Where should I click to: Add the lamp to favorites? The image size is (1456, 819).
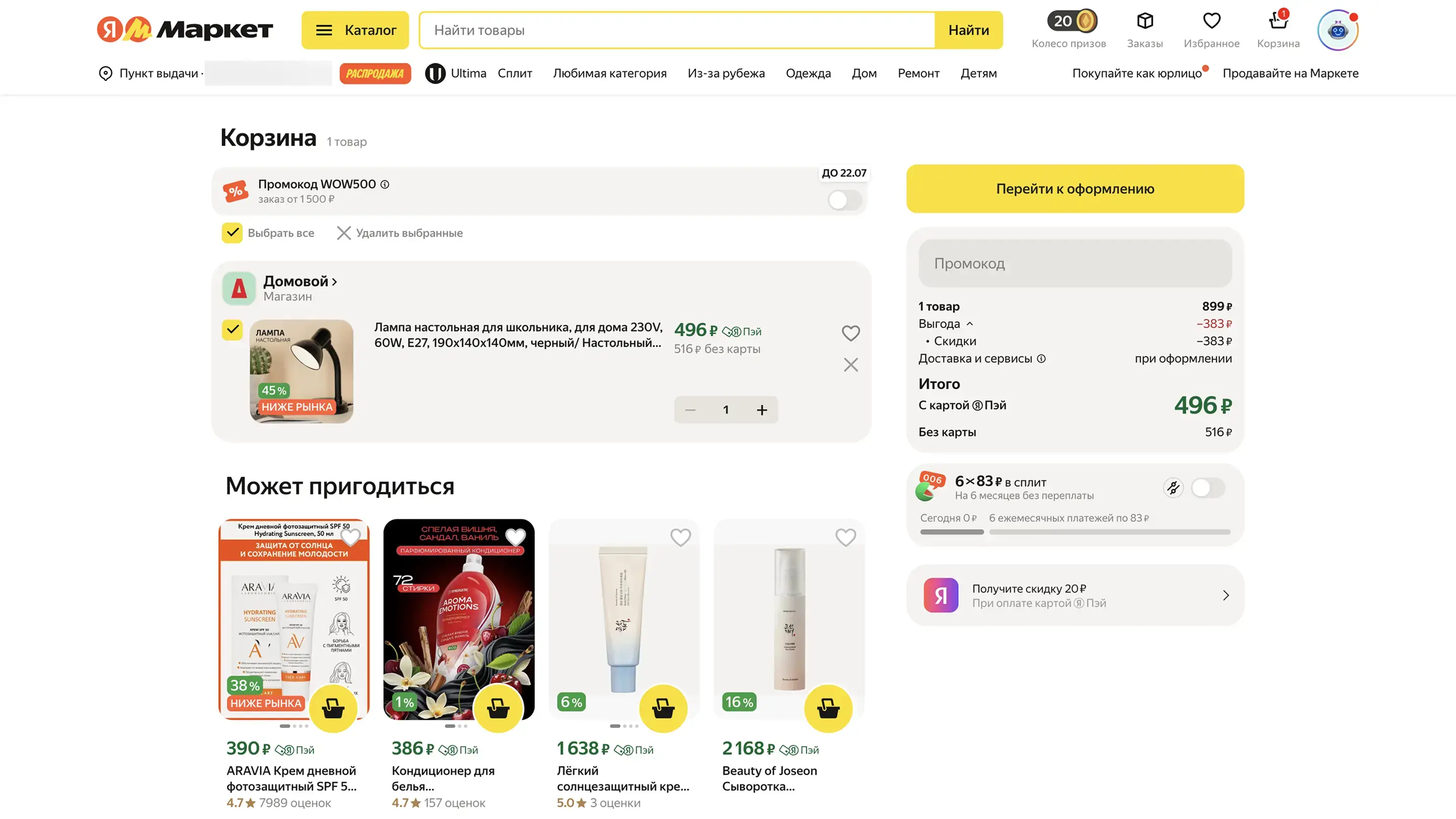tap(851, 333)
